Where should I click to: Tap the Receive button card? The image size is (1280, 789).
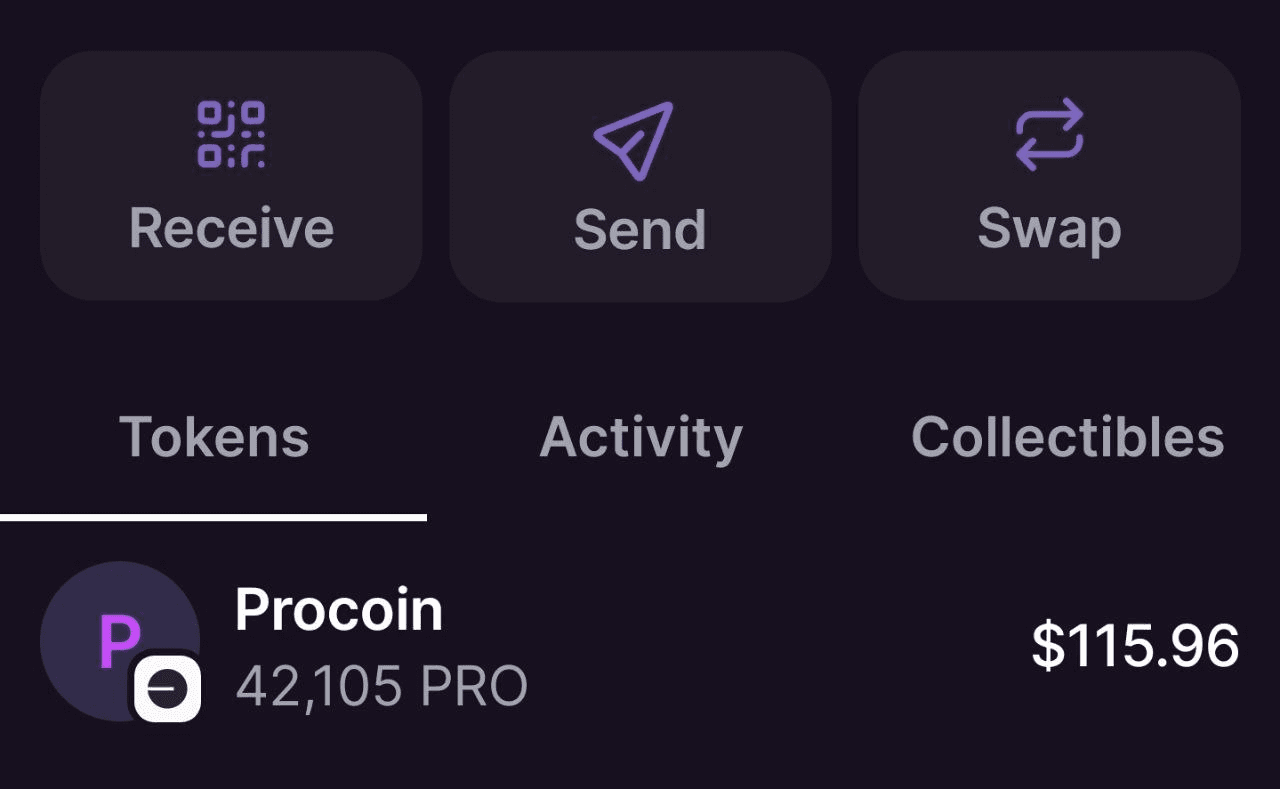pos(231,176)
